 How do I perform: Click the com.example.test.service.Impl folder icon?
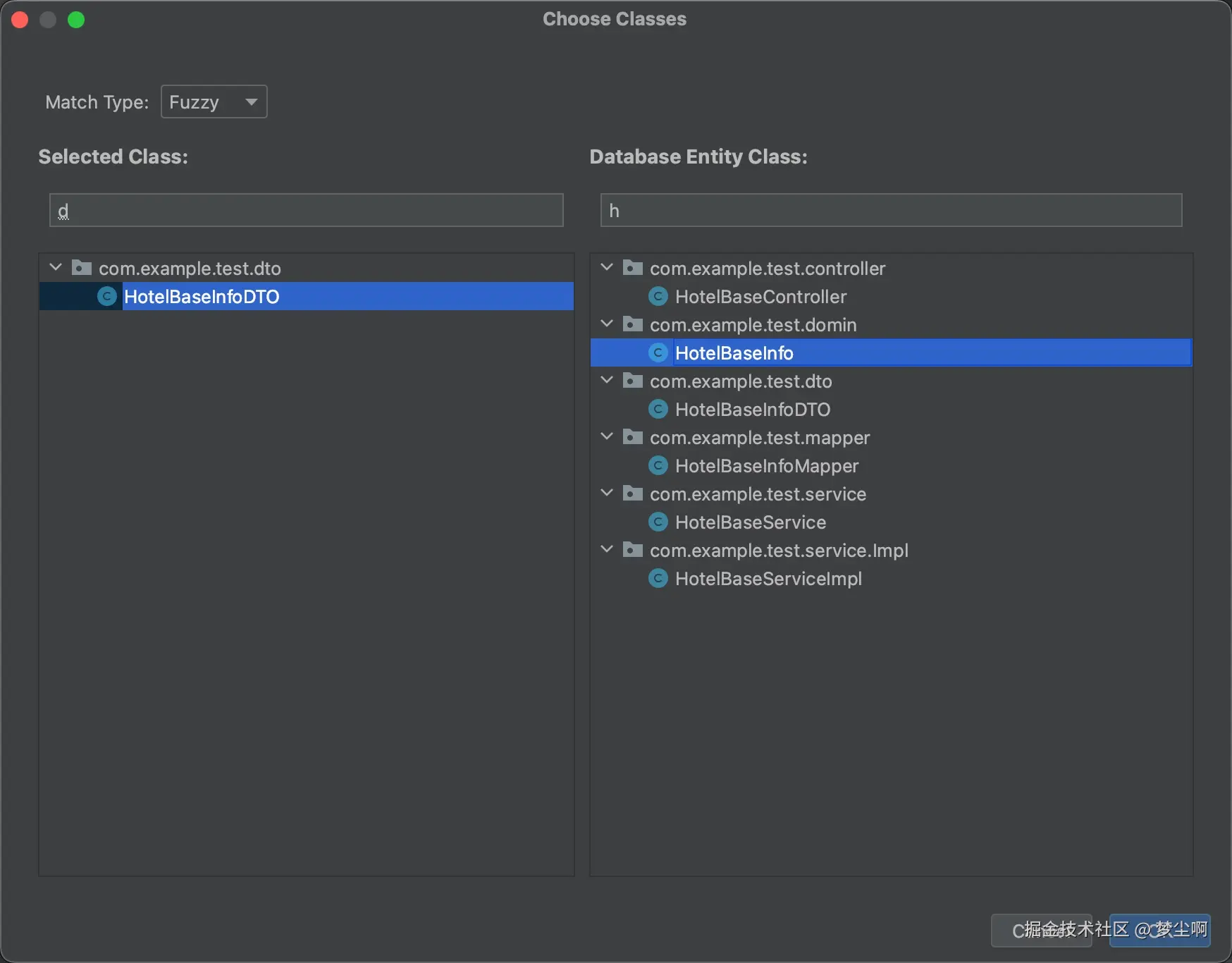point(633,550)
